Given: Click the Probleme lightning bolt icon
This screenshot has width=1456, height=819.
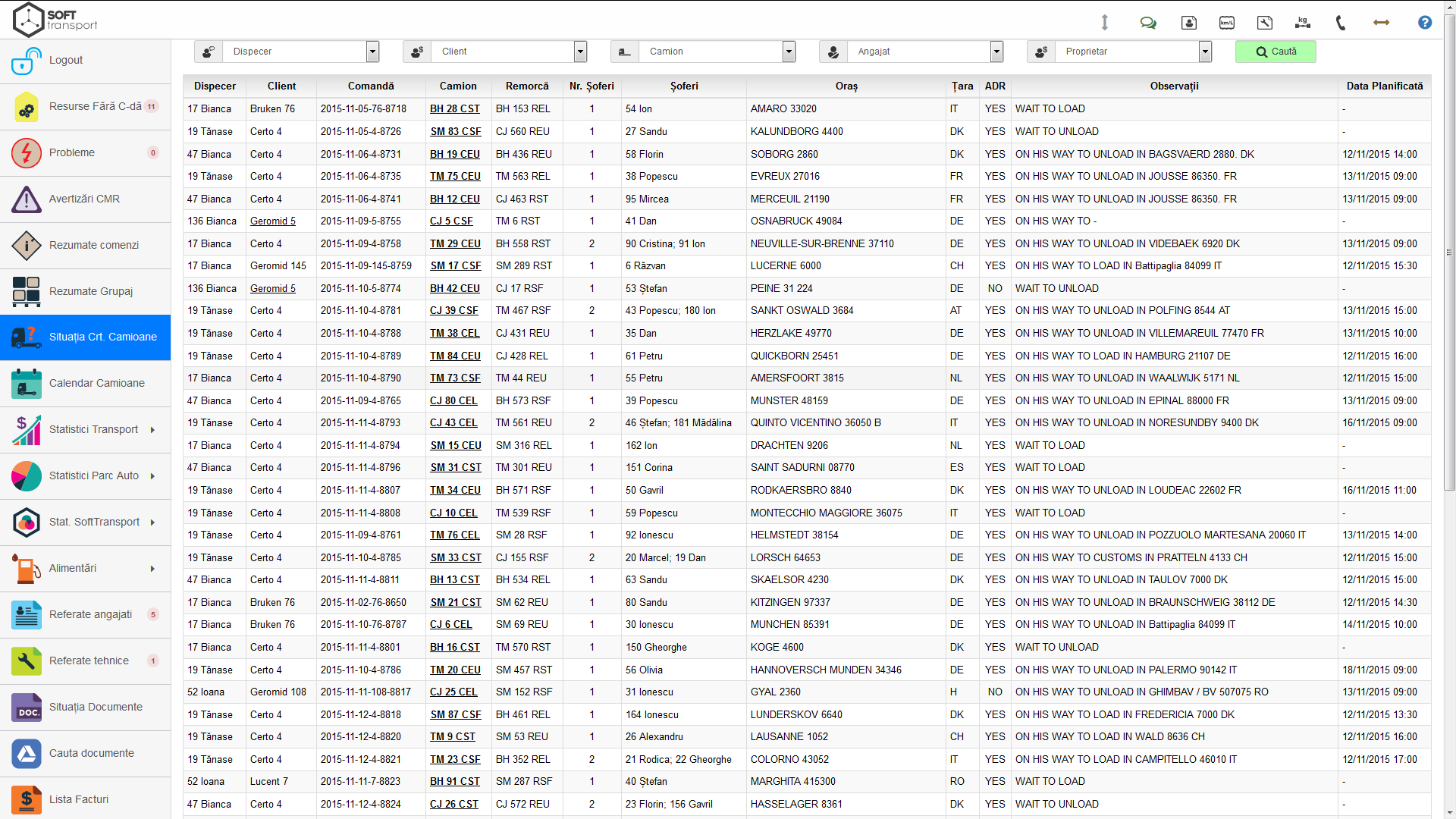Looking at the screenshot, I should point(26,153).
